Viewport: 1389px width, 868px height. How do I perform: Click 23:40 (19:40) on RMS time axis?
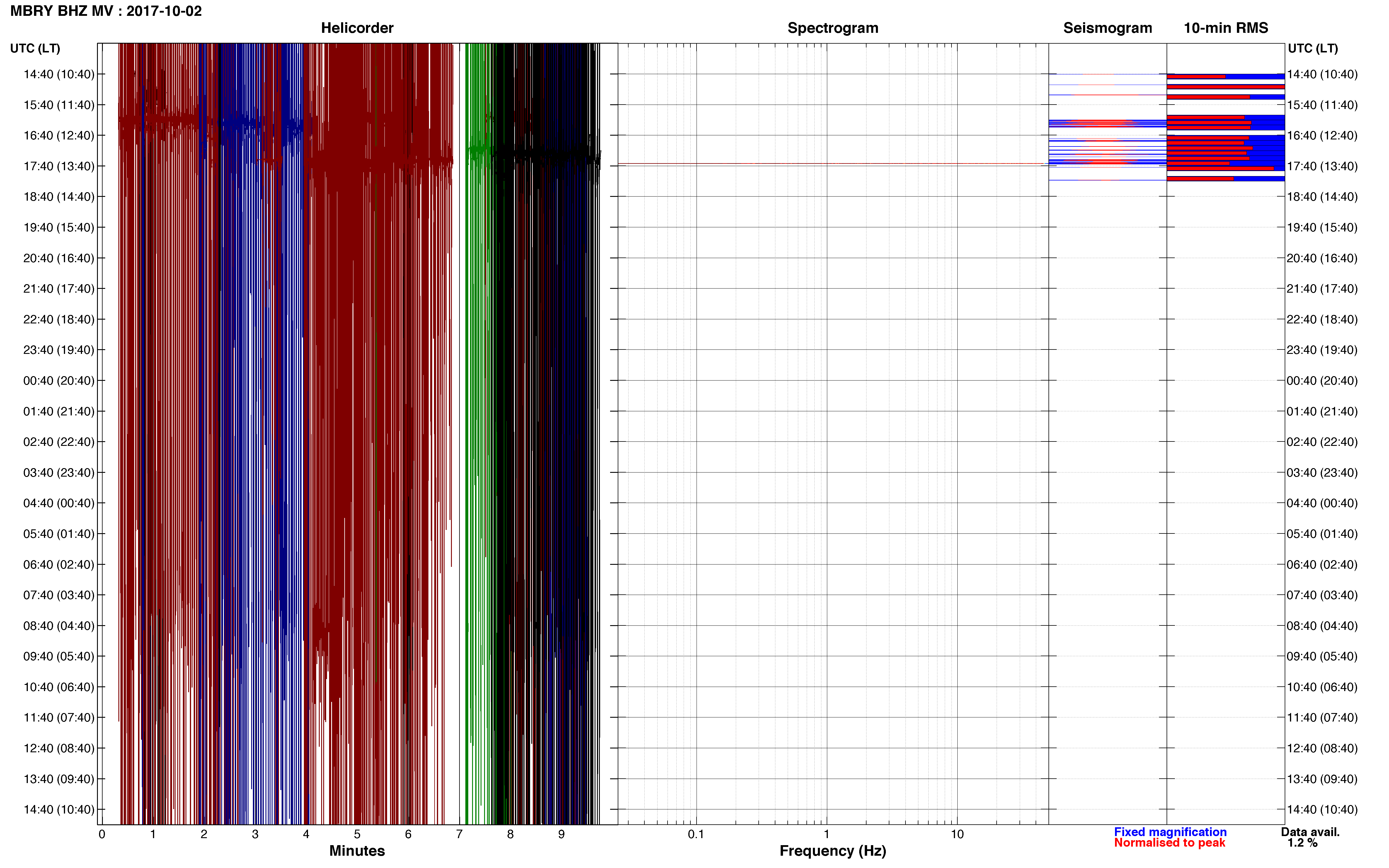pos(1322,349)
